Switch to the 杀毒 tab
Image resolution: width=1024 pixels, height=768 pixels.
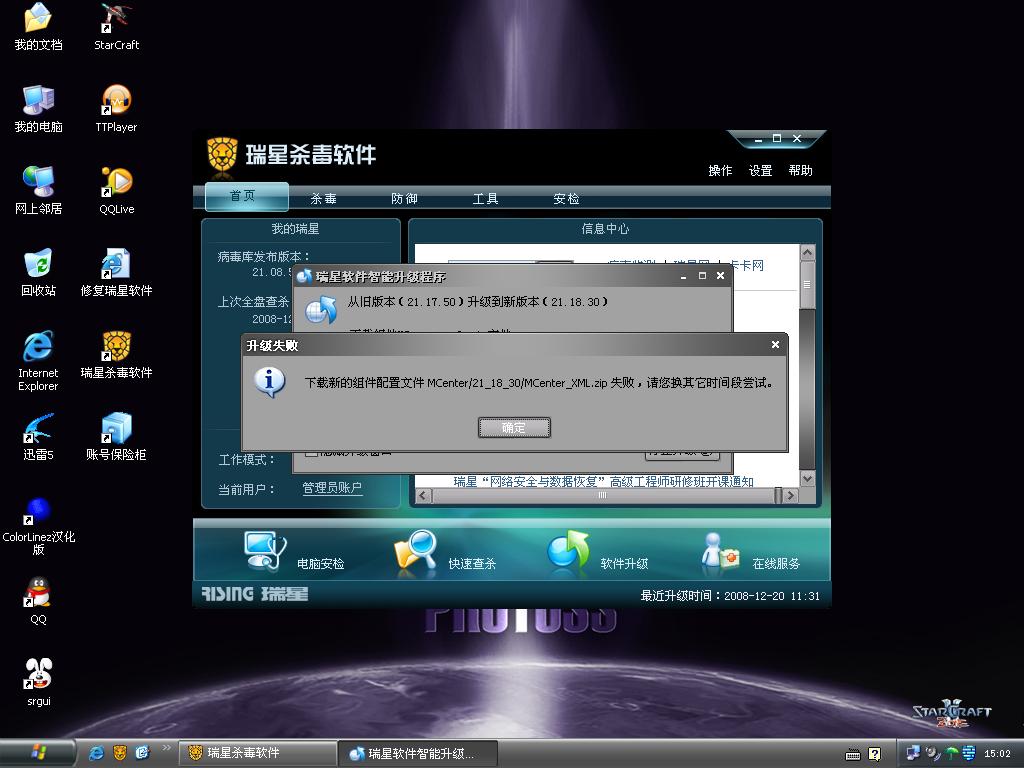click(x=323, y=199)
